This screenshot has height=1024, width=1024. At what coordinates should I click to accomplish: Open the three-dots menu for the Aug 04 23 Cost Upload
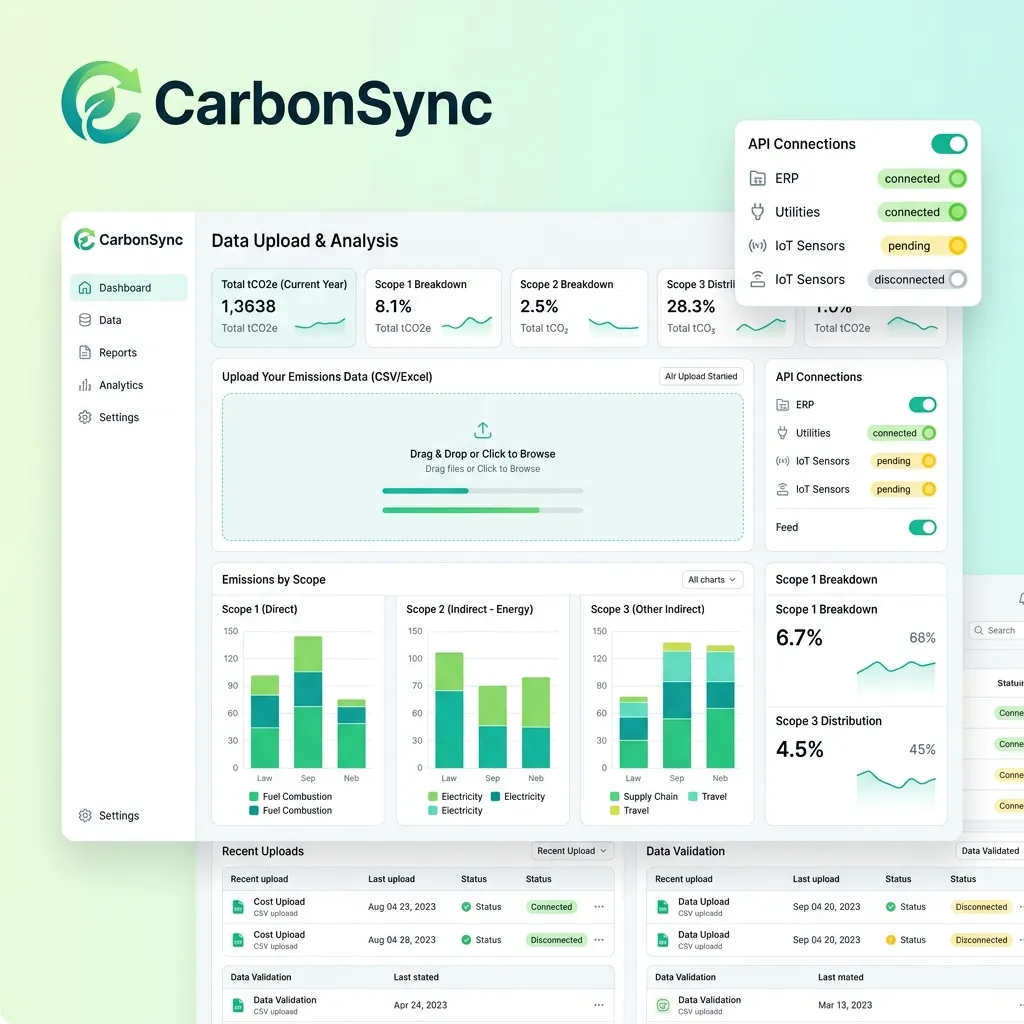pos(599,906)
